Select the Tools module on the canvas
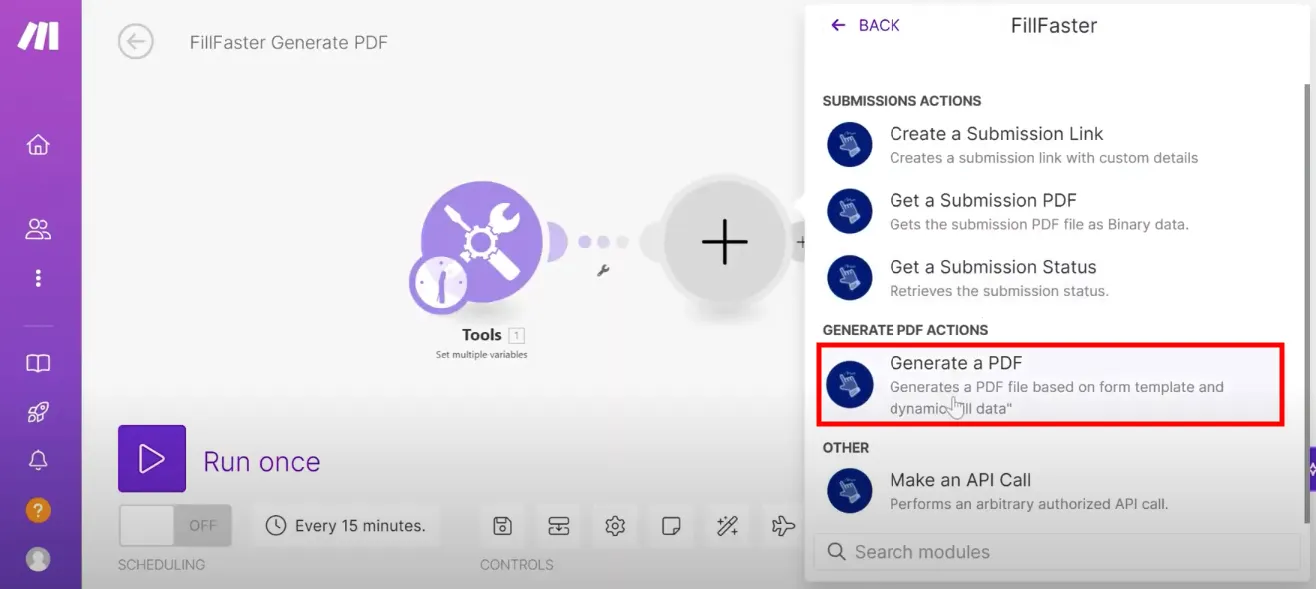The width and height of the screenshot is (1316, 589). [482, 242]
